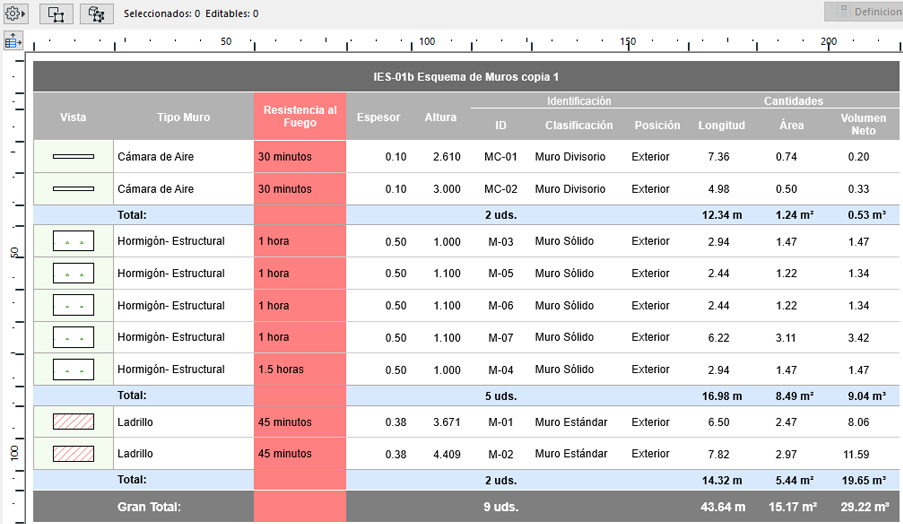Click the 30 minutos cell in MC-02 row
Viewport: 903px width, 524px height.
coord(300,189)
